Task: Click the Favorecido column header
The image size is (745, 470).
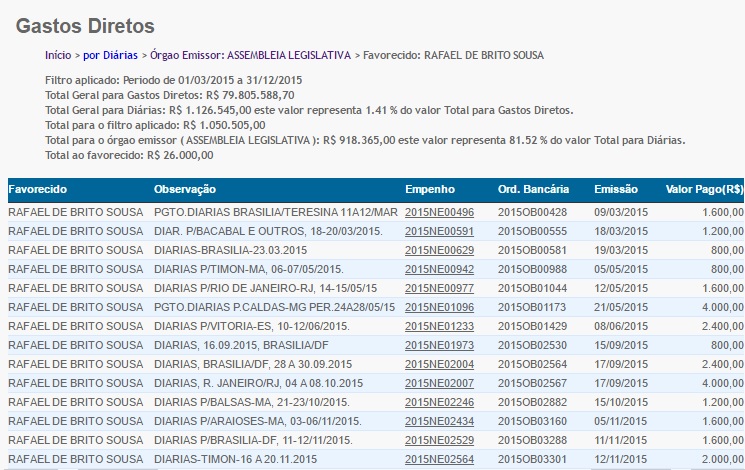Action: pos(37,189)
